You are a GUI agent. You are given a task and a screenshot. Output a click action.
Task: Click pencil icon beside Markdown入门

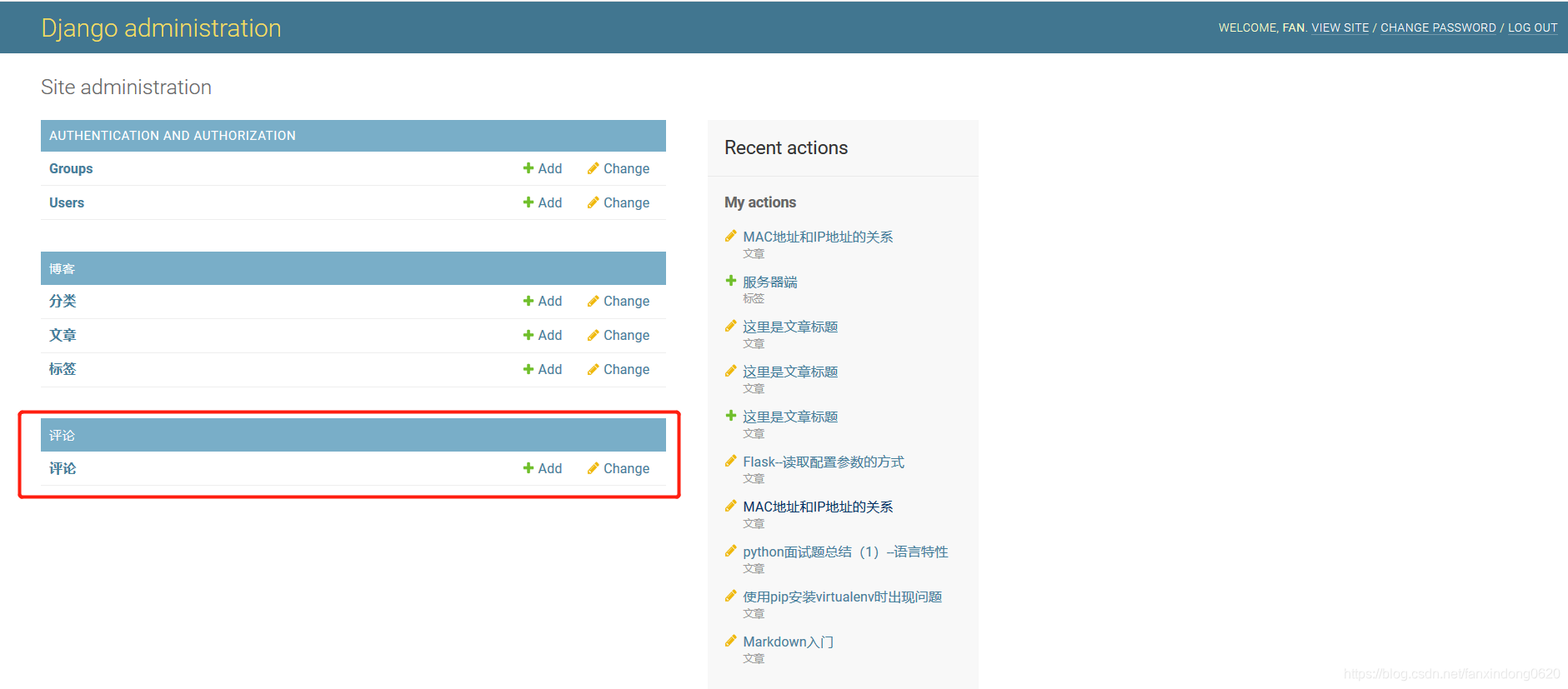(x=731, y=641)
